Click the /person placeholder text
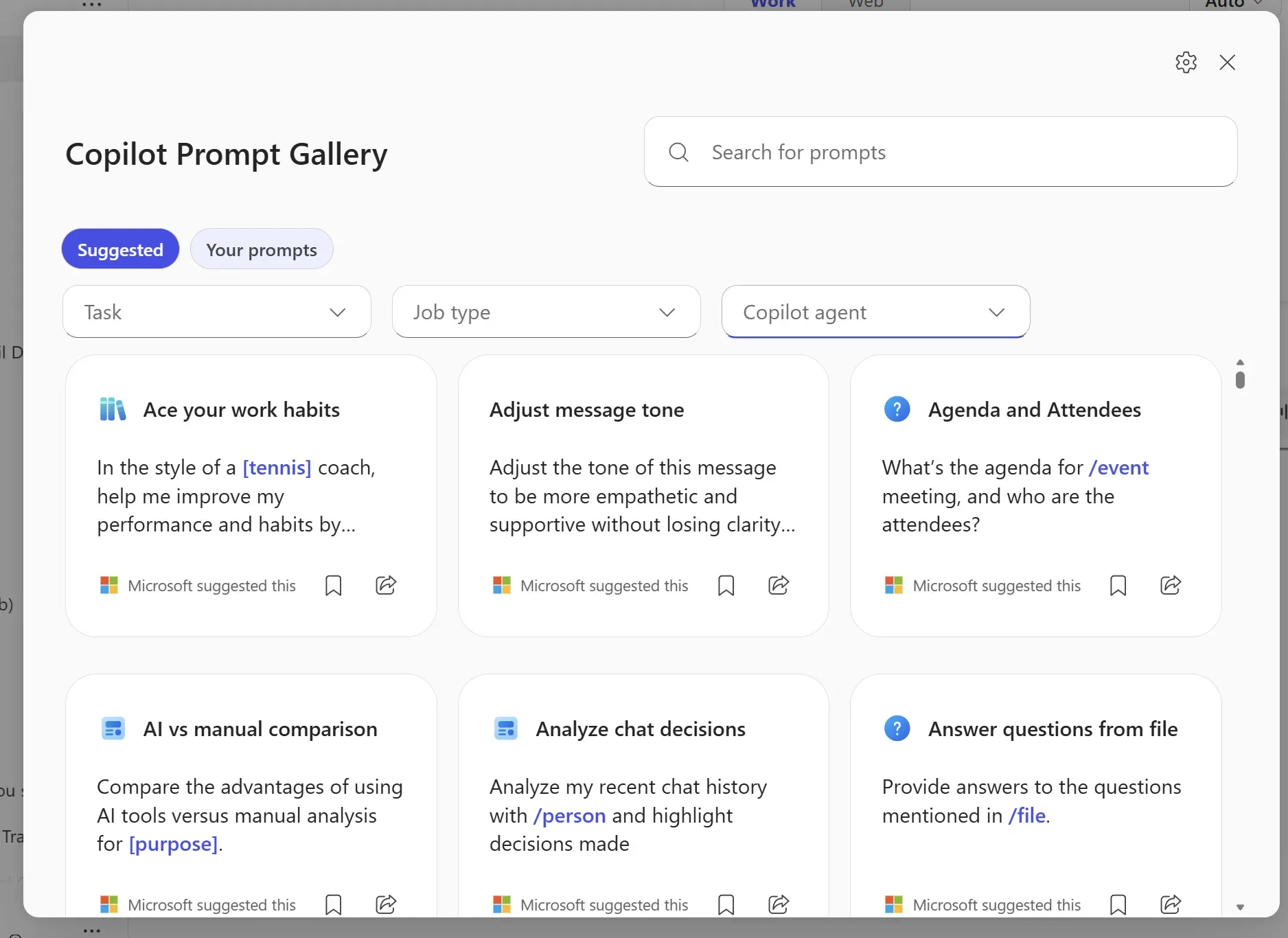The width and height of the screenshot is (1288, 938). (x=569, y=816)
